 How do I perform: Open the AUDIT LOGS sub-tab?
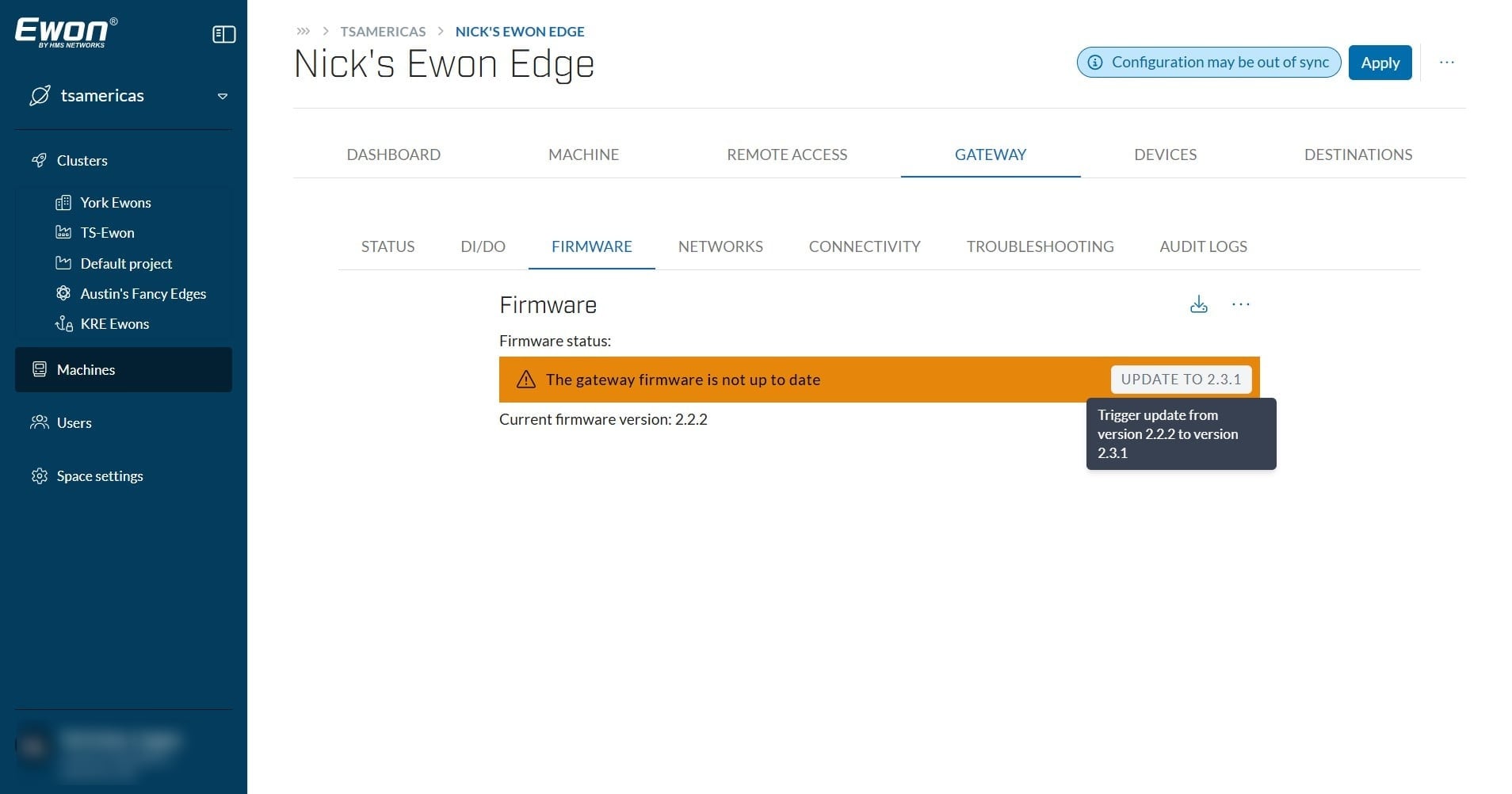(1203, 246)
